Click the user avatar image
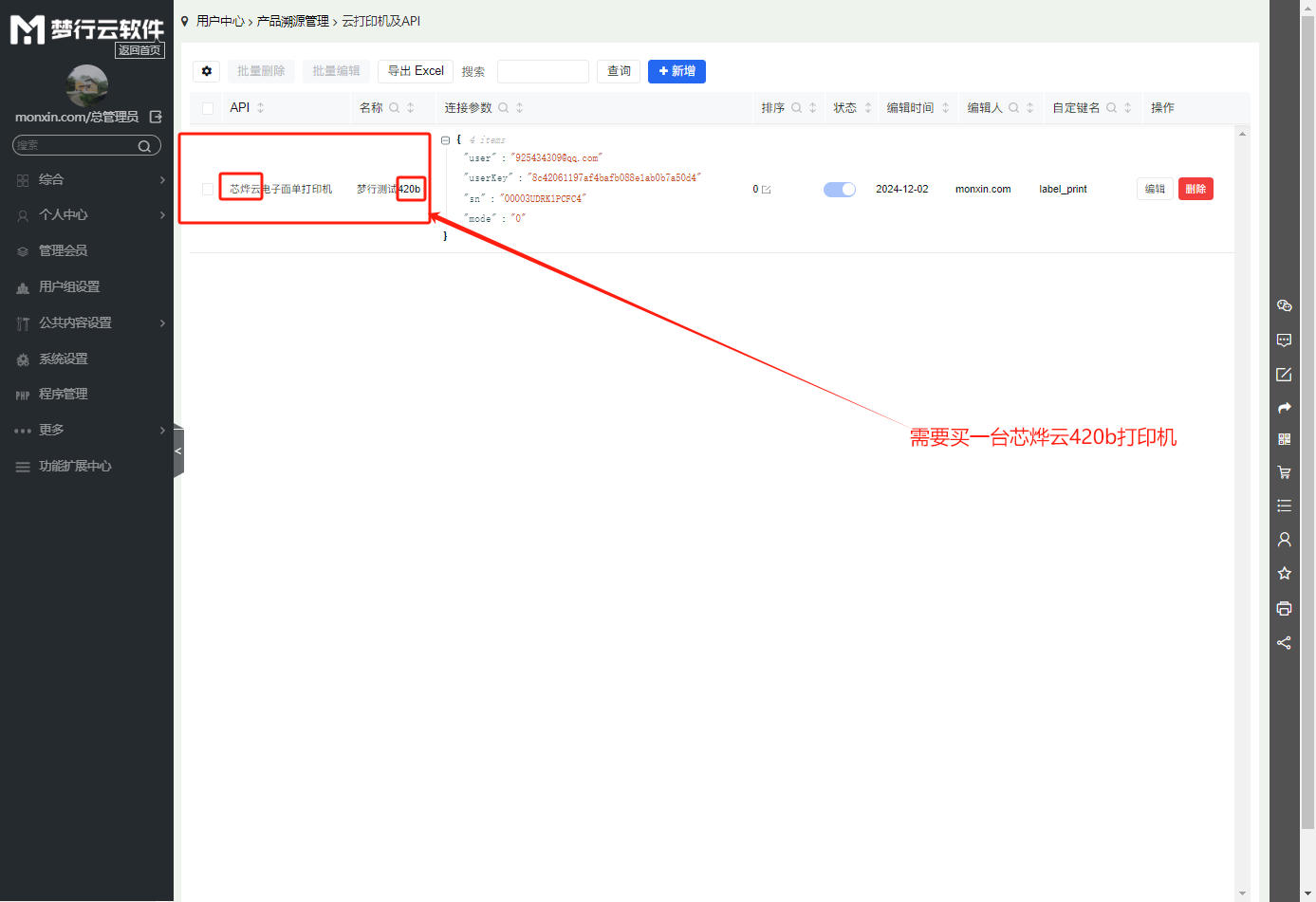1316x902 pixels. click(87, 85)
